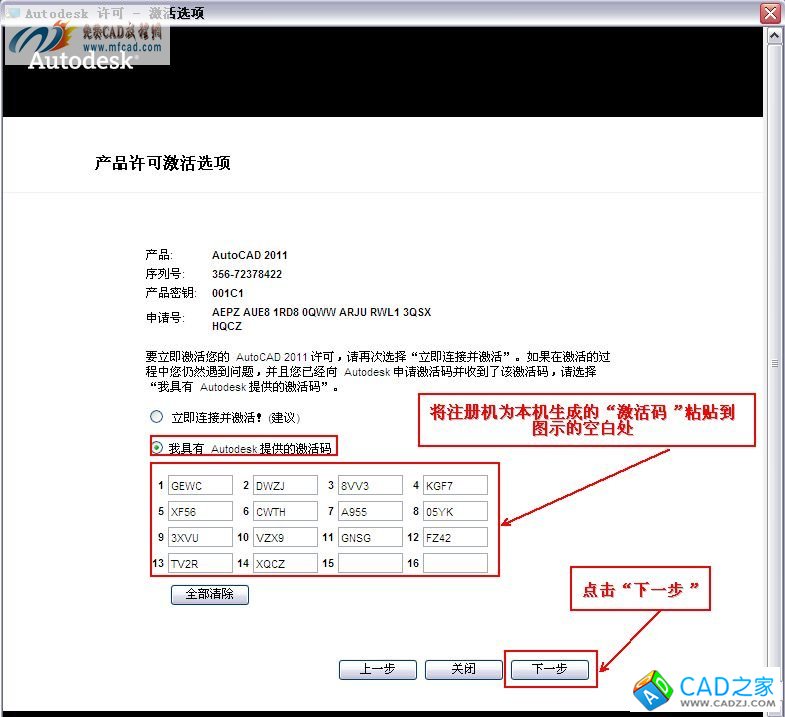
Task: Click activation code field 1 containing GEWC
Action: [200, 486]
